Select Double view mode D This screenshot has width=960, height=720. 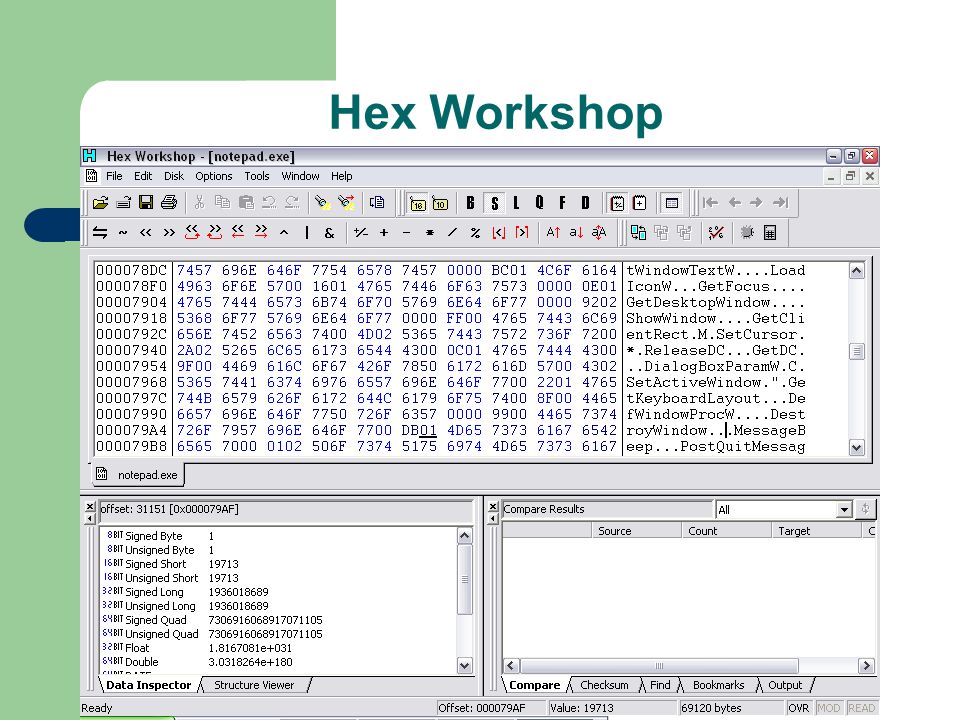pyautogui.click(x=585, y=203)
